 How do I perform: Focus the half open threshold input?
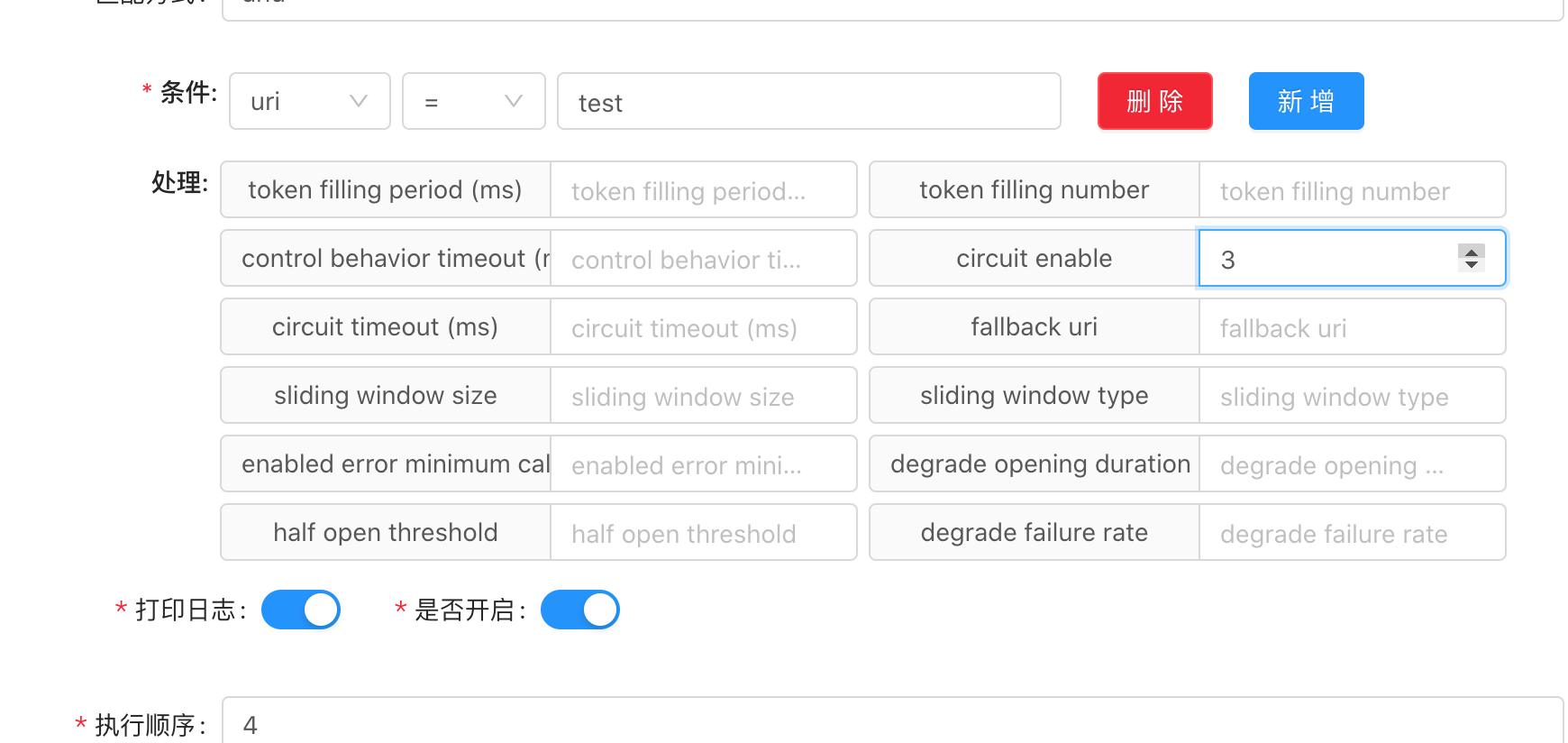pyautogui.click(x=704, y=532)
